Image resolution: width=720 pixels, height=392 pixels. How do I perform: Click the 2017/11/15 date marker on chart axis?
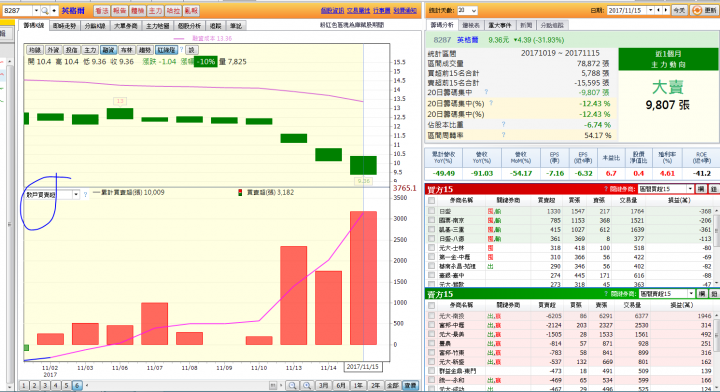[x=363, y=367]
